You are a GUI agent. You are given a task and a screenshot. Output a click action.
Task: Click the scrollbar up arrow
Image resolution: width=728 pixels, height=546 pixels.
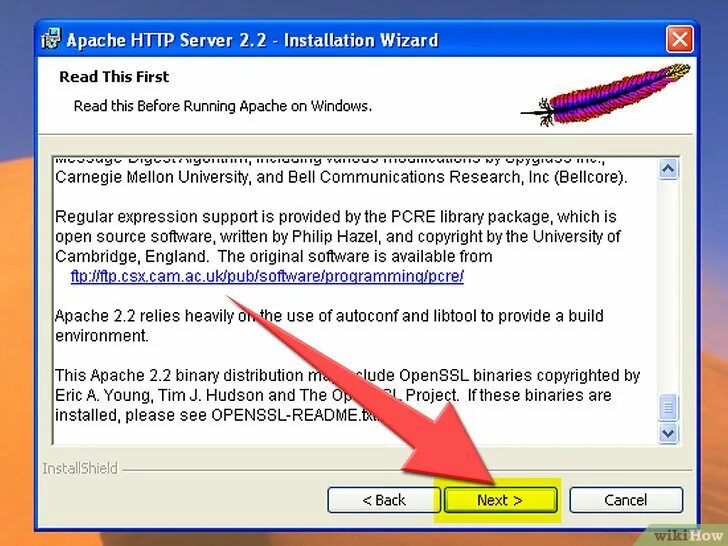[x=668, y=169]
